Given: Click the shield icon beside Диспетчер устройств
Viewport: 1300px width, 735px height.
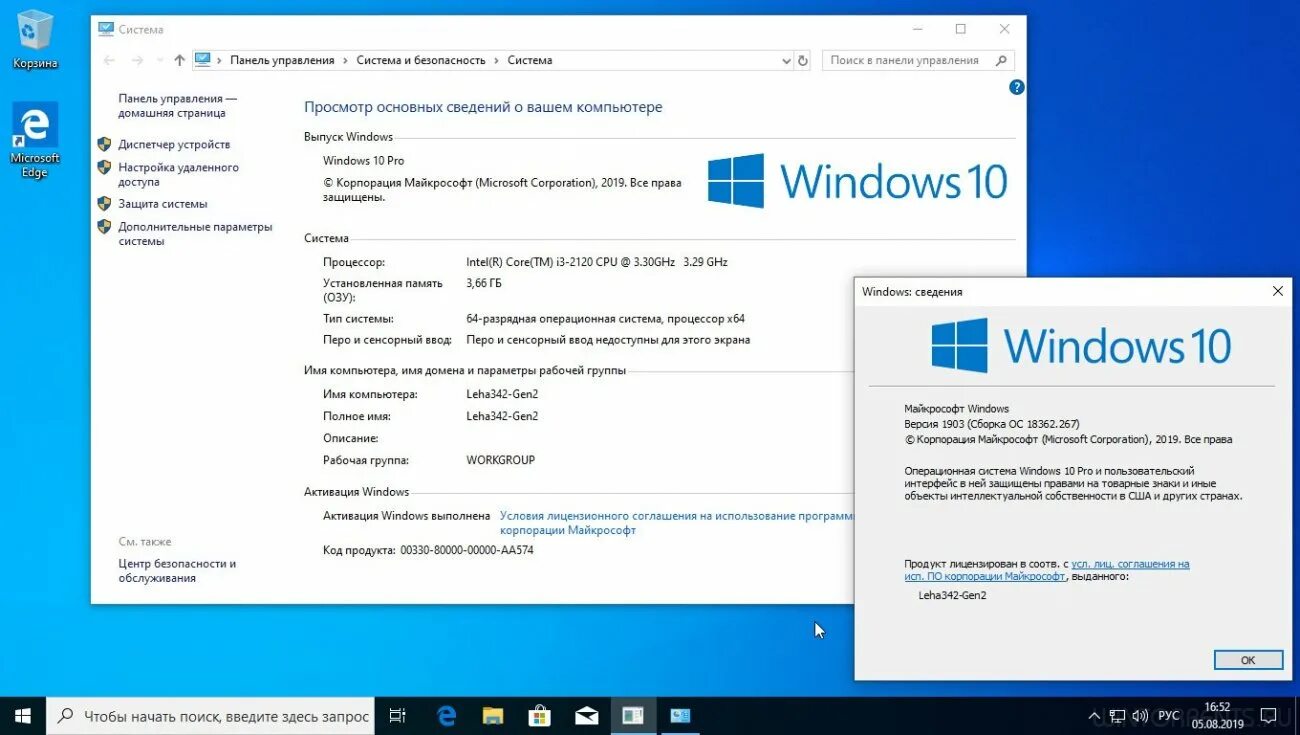Looking at the screenshot, I should (x=104, y=144).
